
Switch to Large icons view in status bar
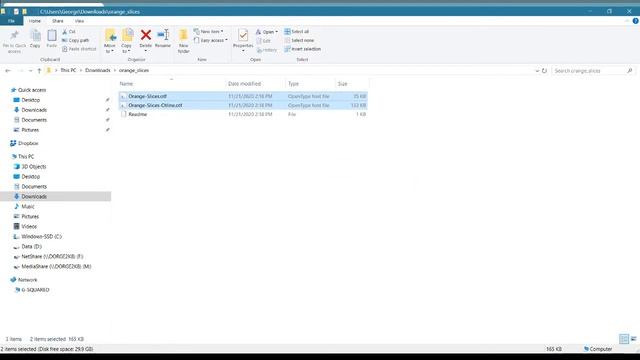click(x=633, y=339)
